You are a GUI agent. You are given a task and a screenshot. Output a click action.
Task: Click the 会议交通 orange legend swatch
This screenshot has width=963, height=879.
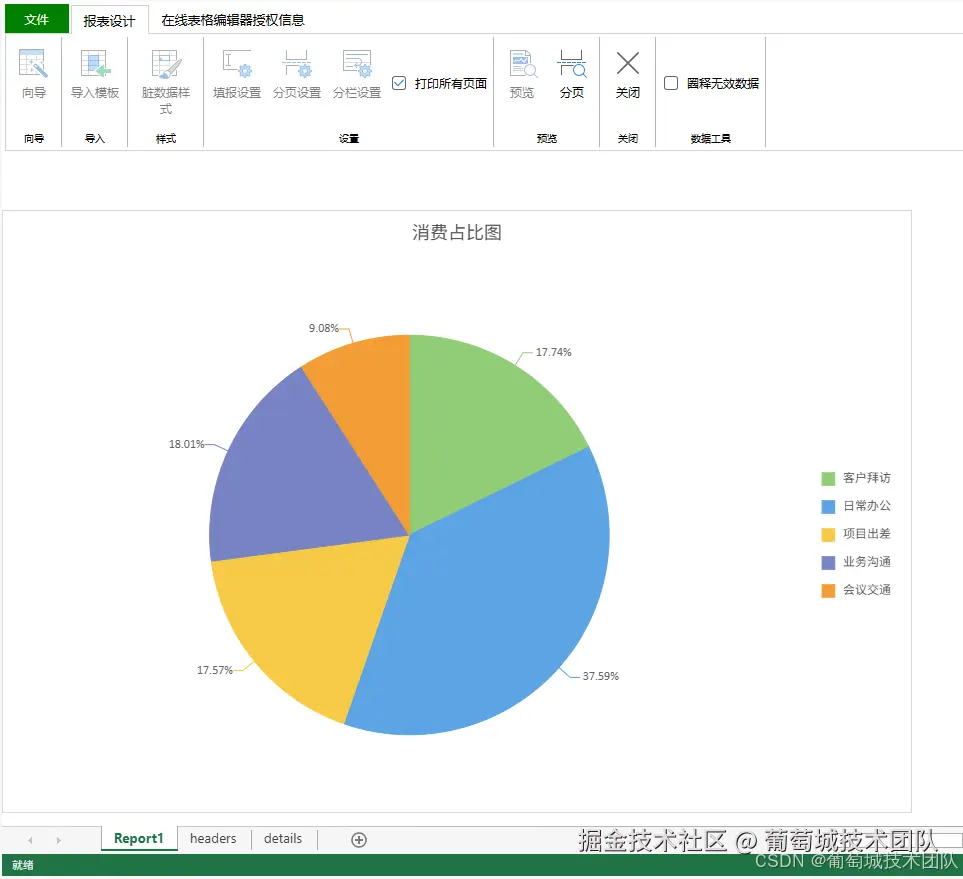click(828, 590)
